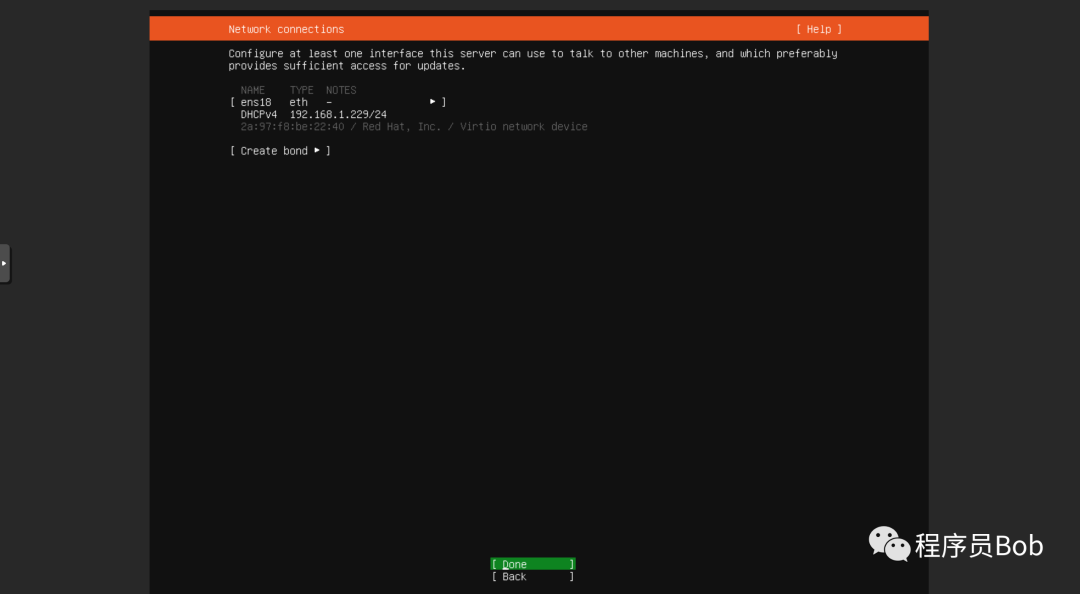Go to previous screen with Back
Viewport: 1080px width, 594px height.
[x=532, y=577]
